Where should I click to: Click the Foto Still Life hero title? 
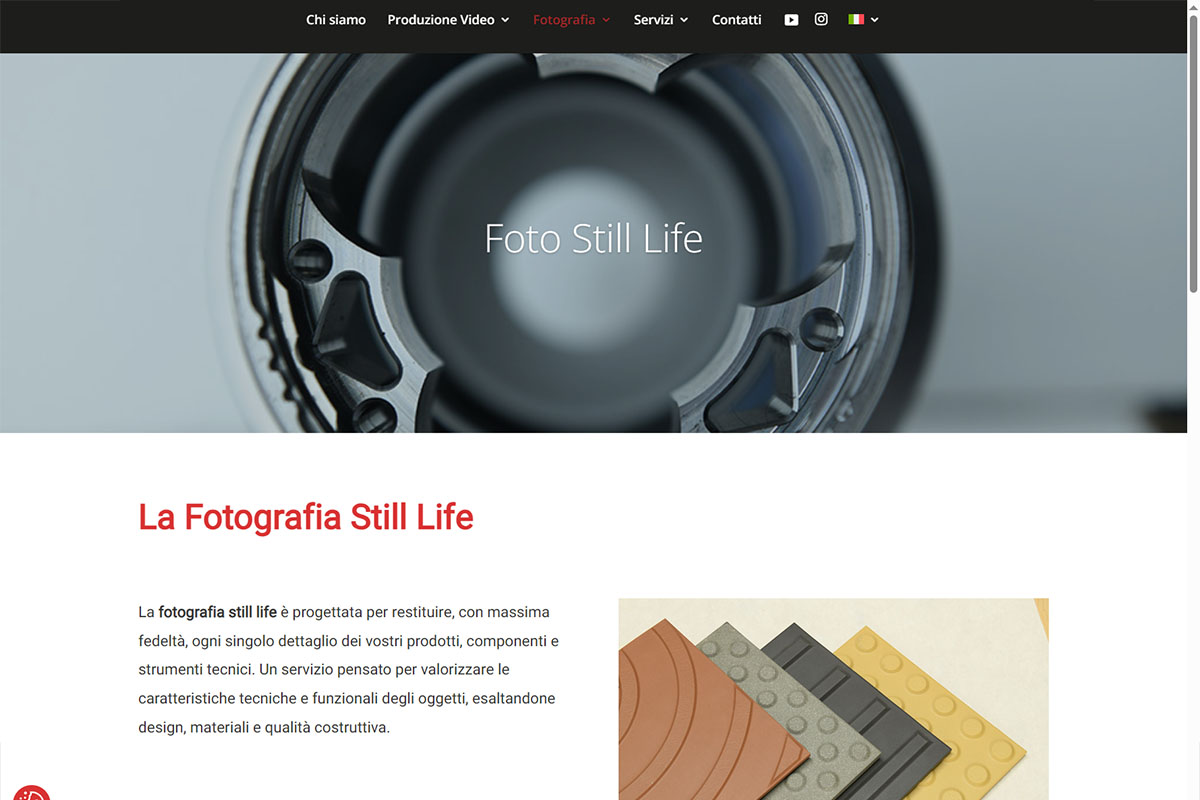coord(594,239)
